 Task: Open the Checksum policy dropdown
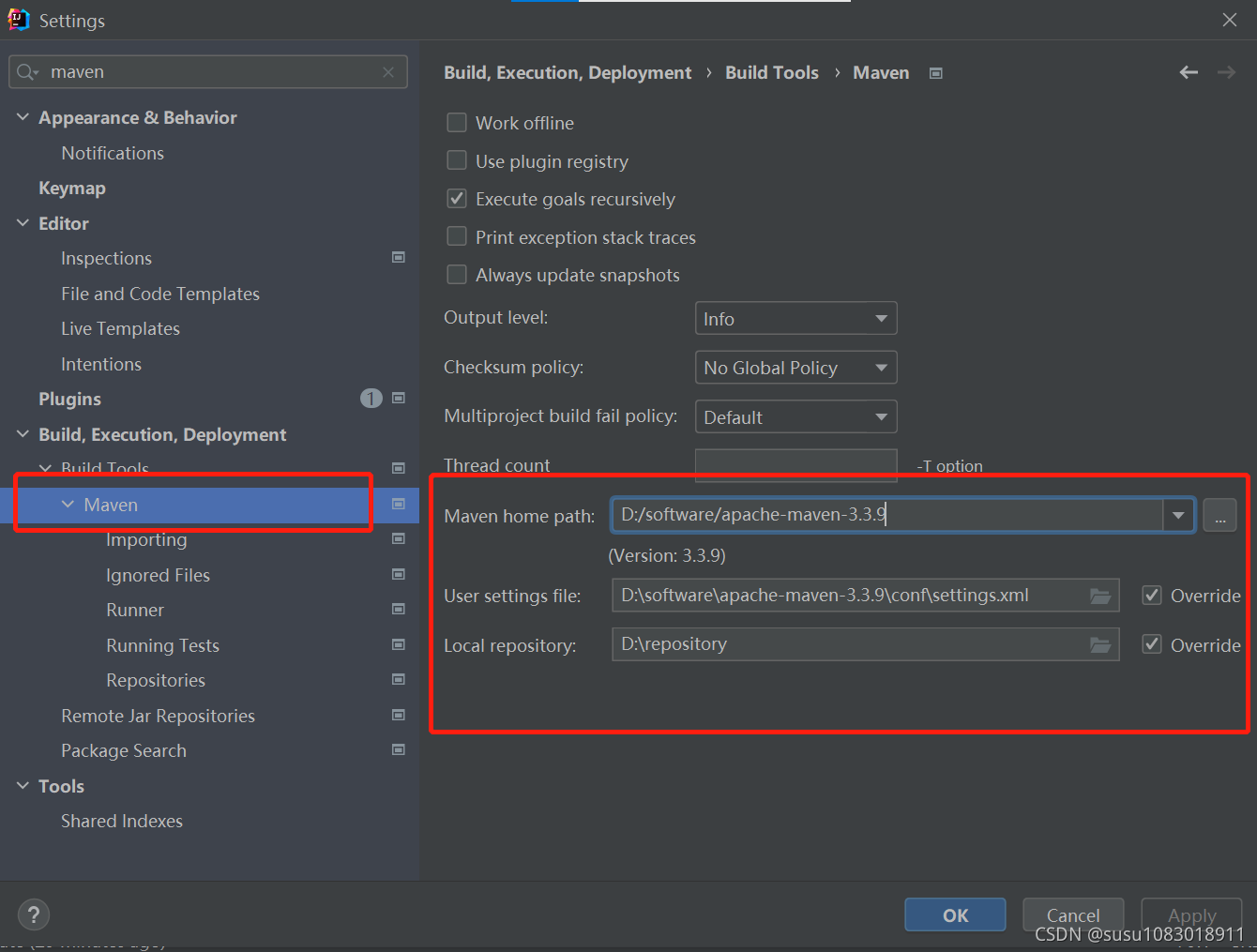[795, 368]
